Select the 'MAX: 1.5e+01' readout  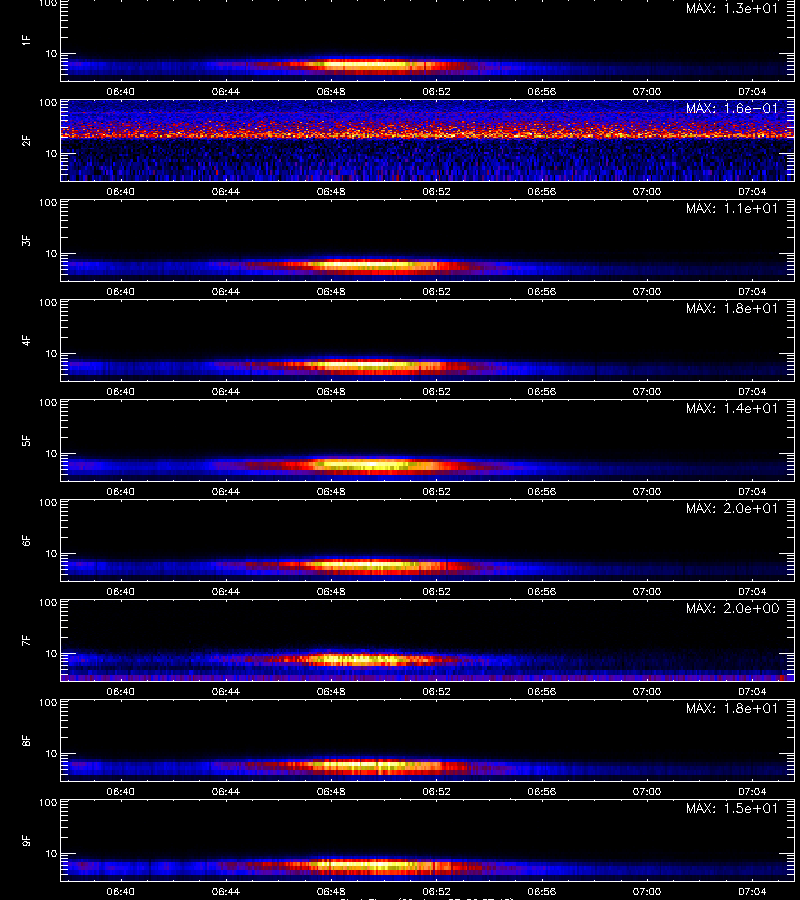tap(732, 808)
